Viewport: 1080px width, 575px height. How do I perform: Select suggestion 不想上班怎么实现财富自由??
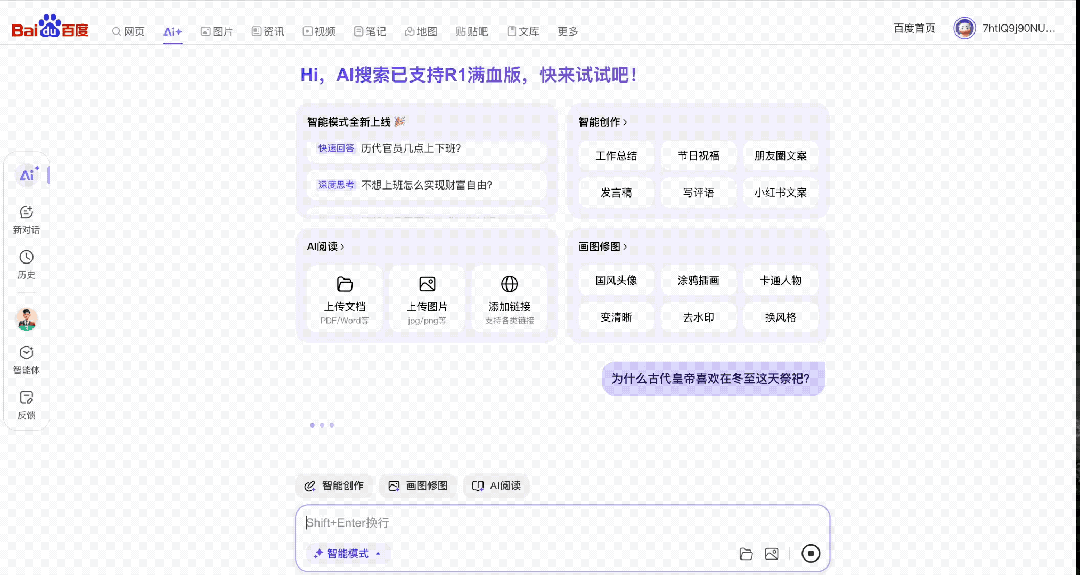click(x=427, y=185)
